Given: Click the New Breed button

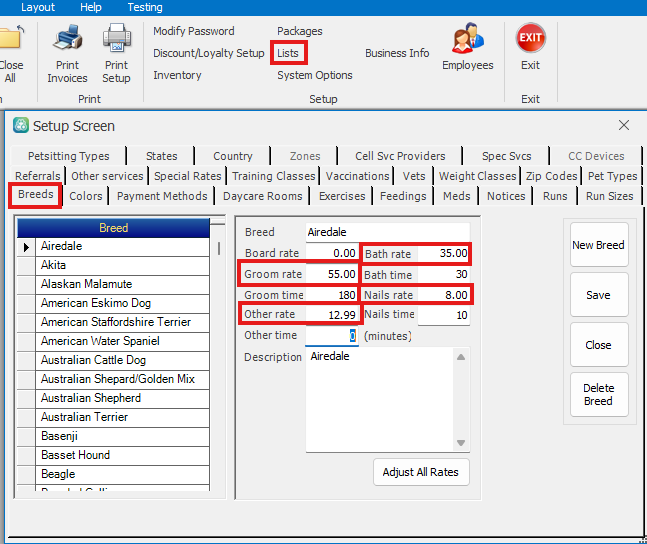Looking at the screenshot, I should point(599,245).
